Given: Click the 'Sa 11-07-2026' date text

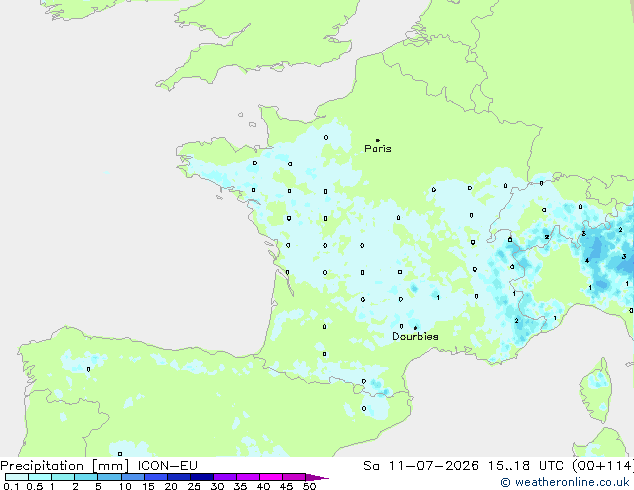Looking at the screenshot, I should (421, 466).
